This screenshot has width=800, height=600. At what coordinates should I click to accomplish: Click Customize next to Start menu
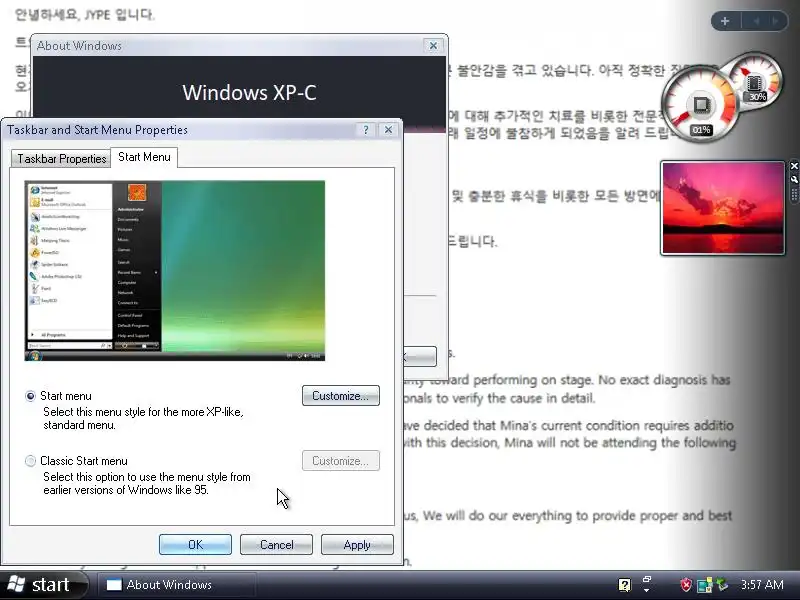pos(340,396)
